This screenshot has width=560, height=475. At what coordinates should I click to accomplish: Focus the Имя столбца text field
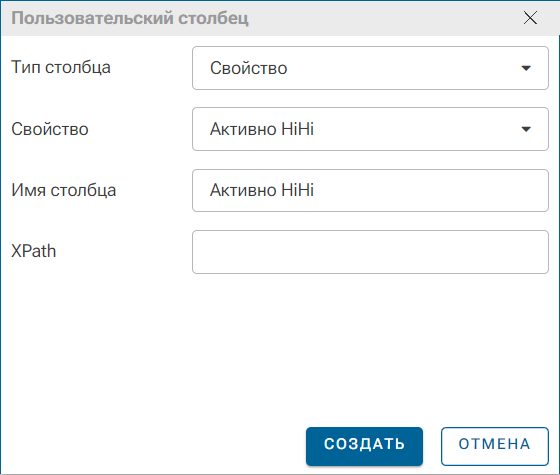pos(370,190)
